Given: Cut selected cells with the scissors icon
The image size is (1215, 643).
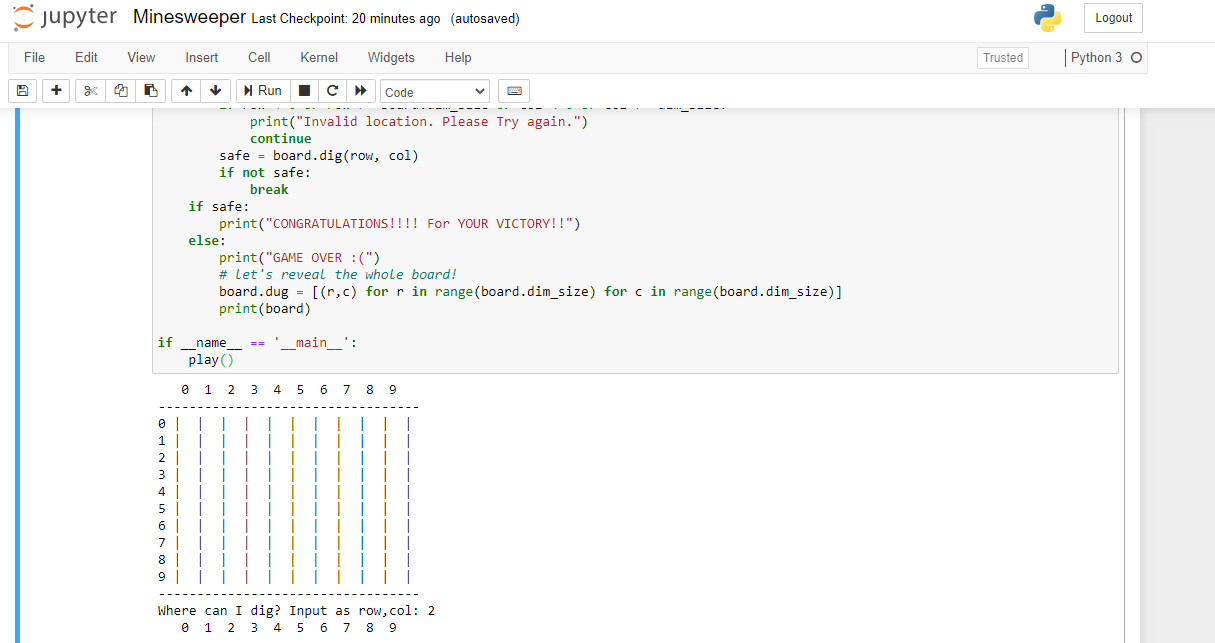Looking at the screenshot, I should tap(90, 90).
